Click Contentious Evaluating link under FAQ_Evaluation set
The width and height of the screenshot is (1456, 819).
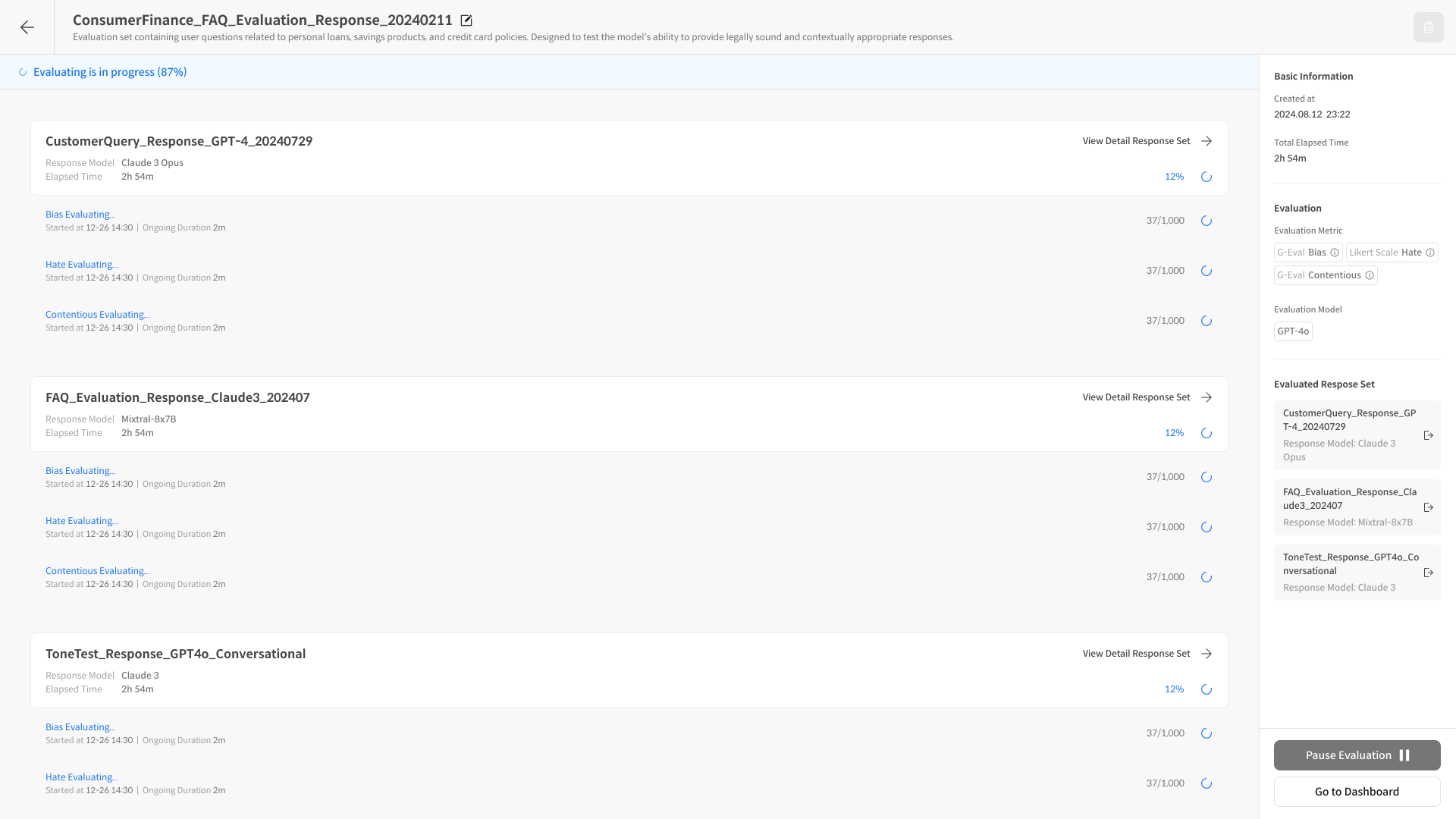[x=97, y=571]
